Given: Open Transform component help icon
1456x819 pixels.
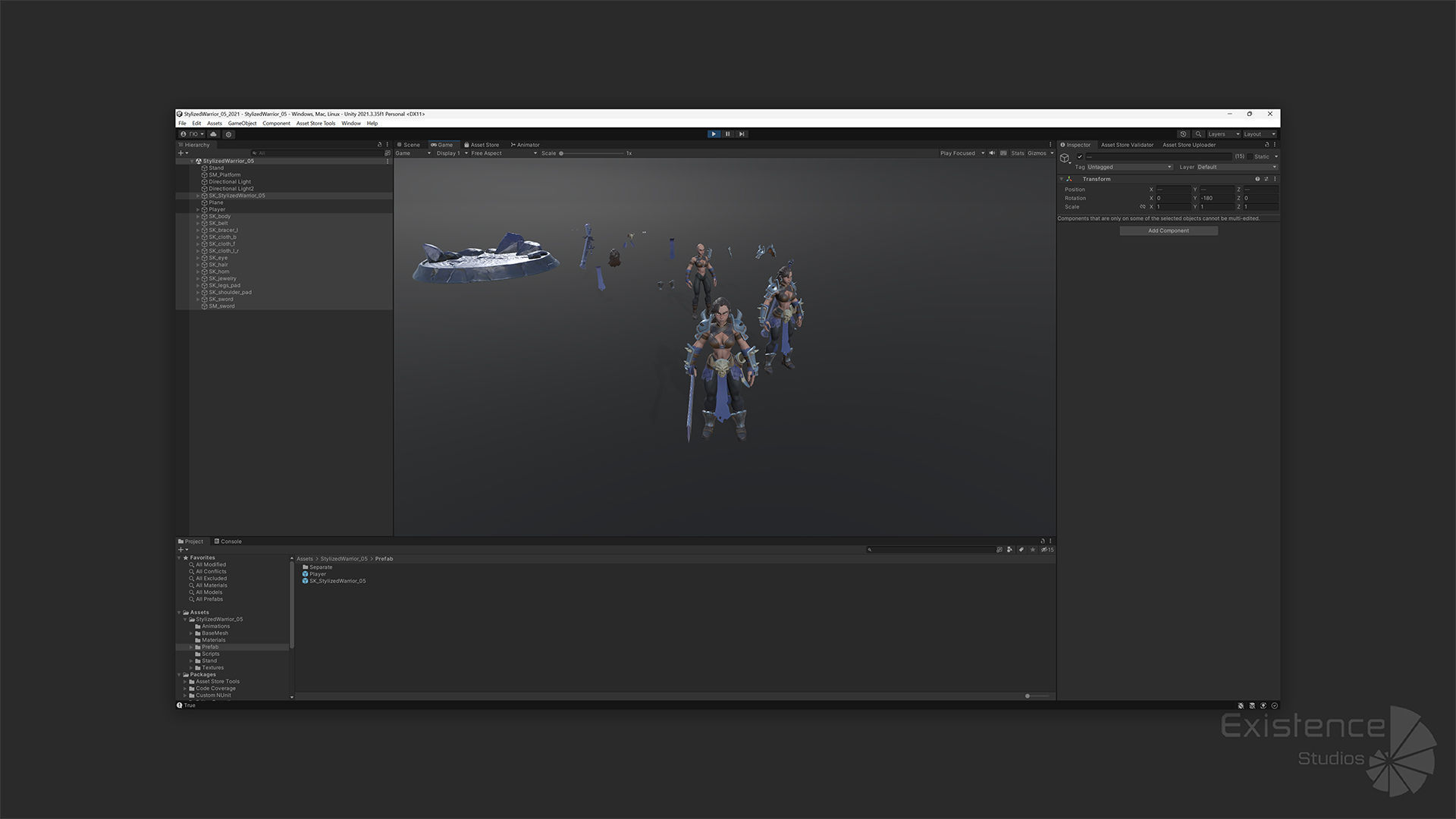Looking at the screenshot, I should click(1257, 179).
